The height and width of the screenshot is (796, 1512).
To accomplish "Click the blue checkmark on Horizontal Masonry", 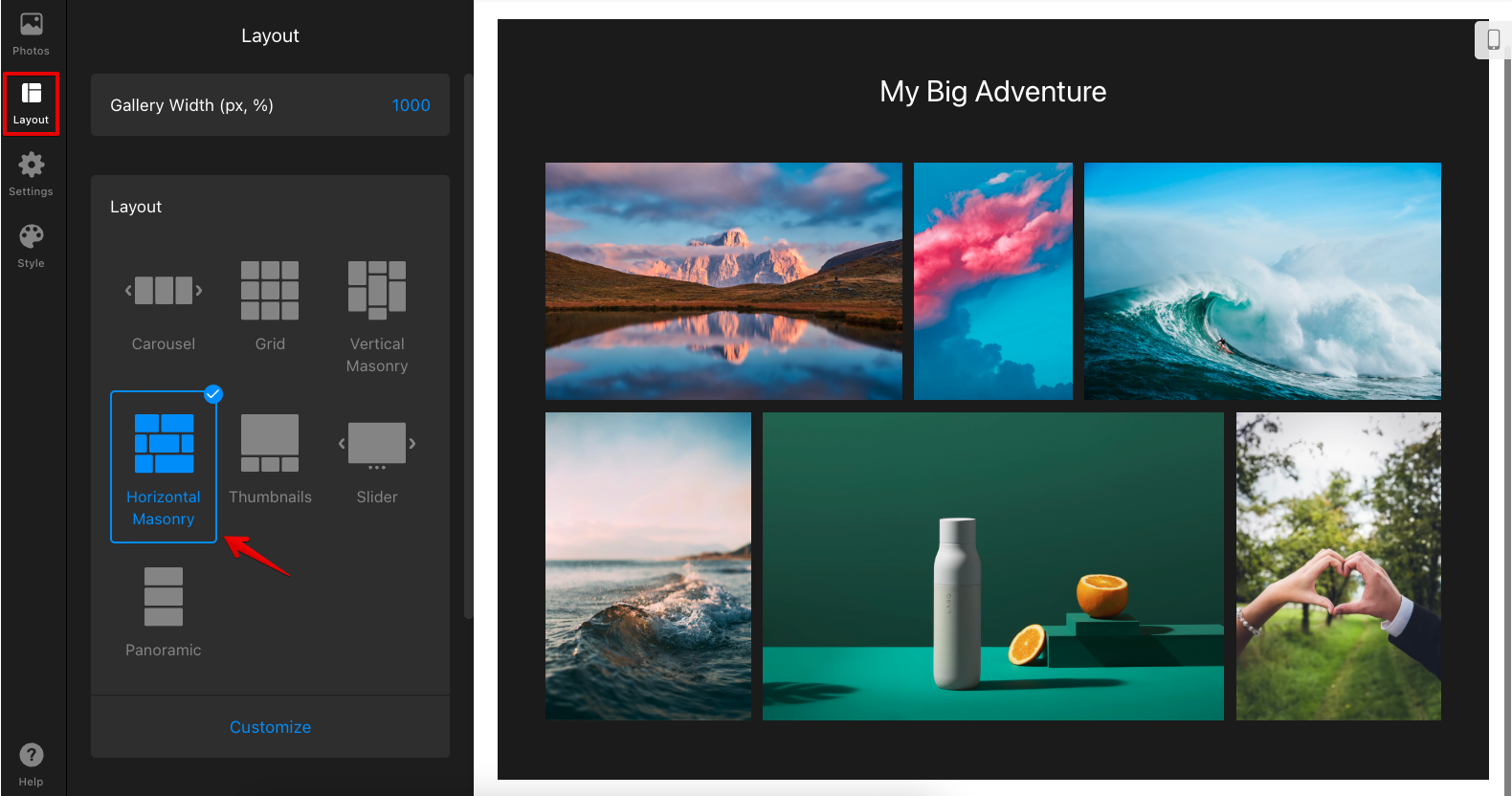I will point(213,393).
